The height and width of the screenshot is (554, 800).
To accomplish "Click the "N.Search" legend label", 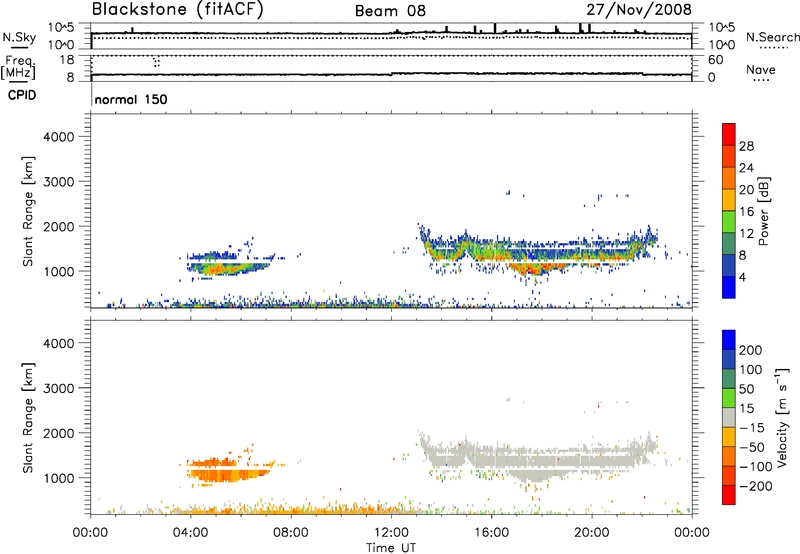I will coord(773,37).
